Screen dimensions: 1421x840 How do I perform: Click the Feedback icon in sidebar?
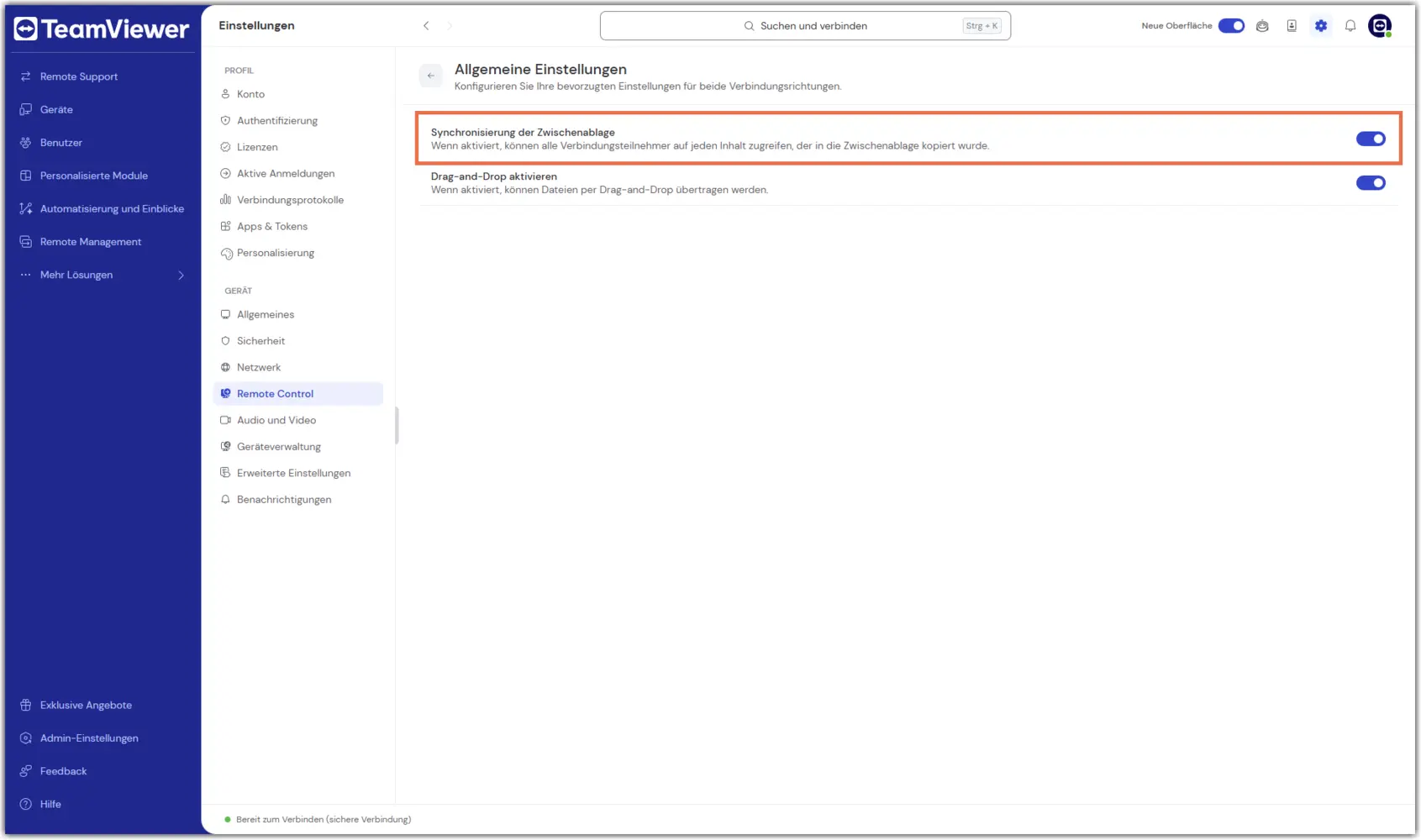pyautogui.click(x=26, y=771)
